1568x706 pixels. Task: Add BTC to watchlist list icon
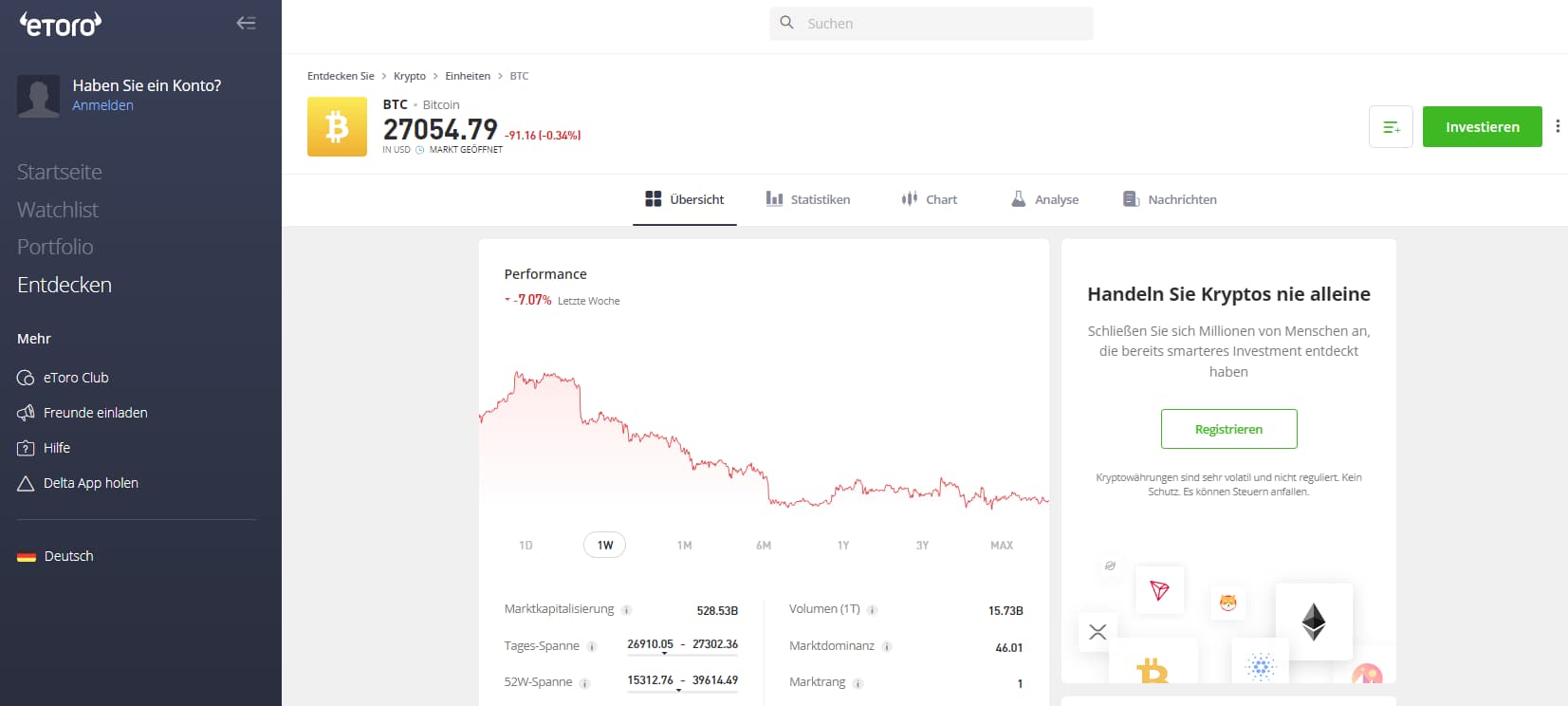1391,126
